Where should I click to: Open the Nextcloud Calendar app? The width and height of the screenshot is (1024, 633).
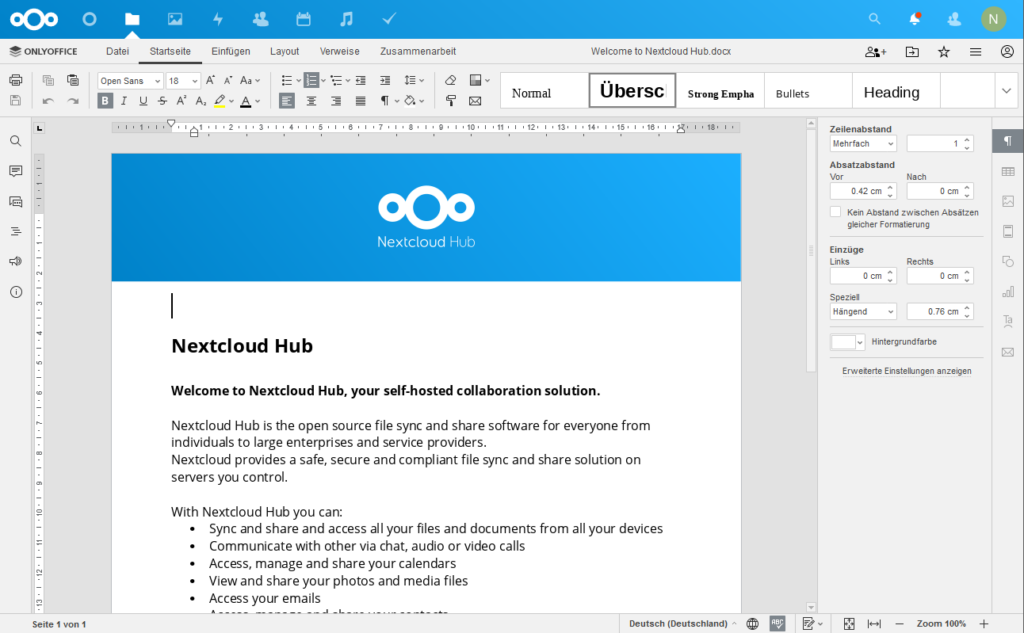point(303,19)
